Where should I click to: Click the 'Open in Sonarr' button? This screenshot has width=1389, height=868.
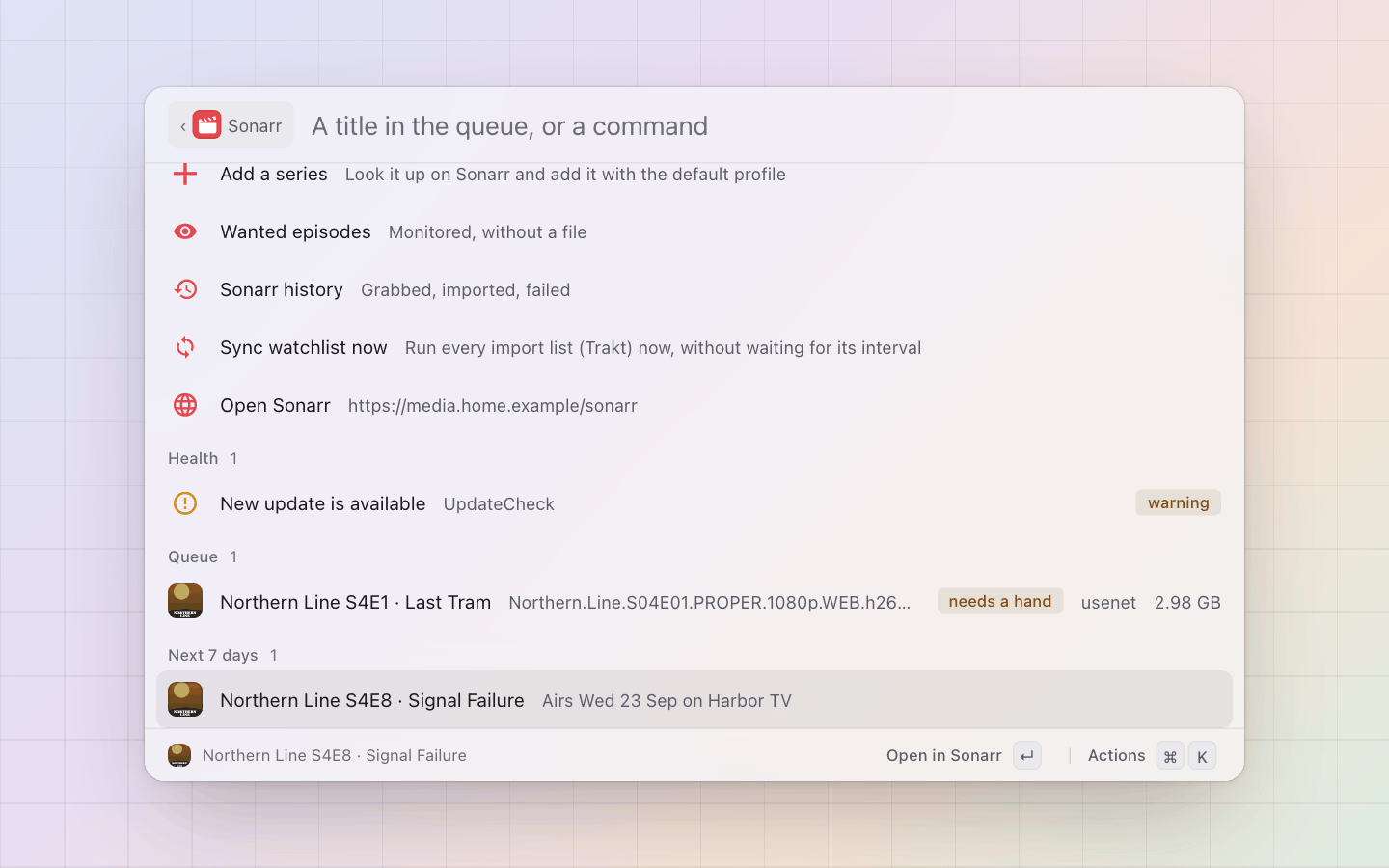click(963, 756)
